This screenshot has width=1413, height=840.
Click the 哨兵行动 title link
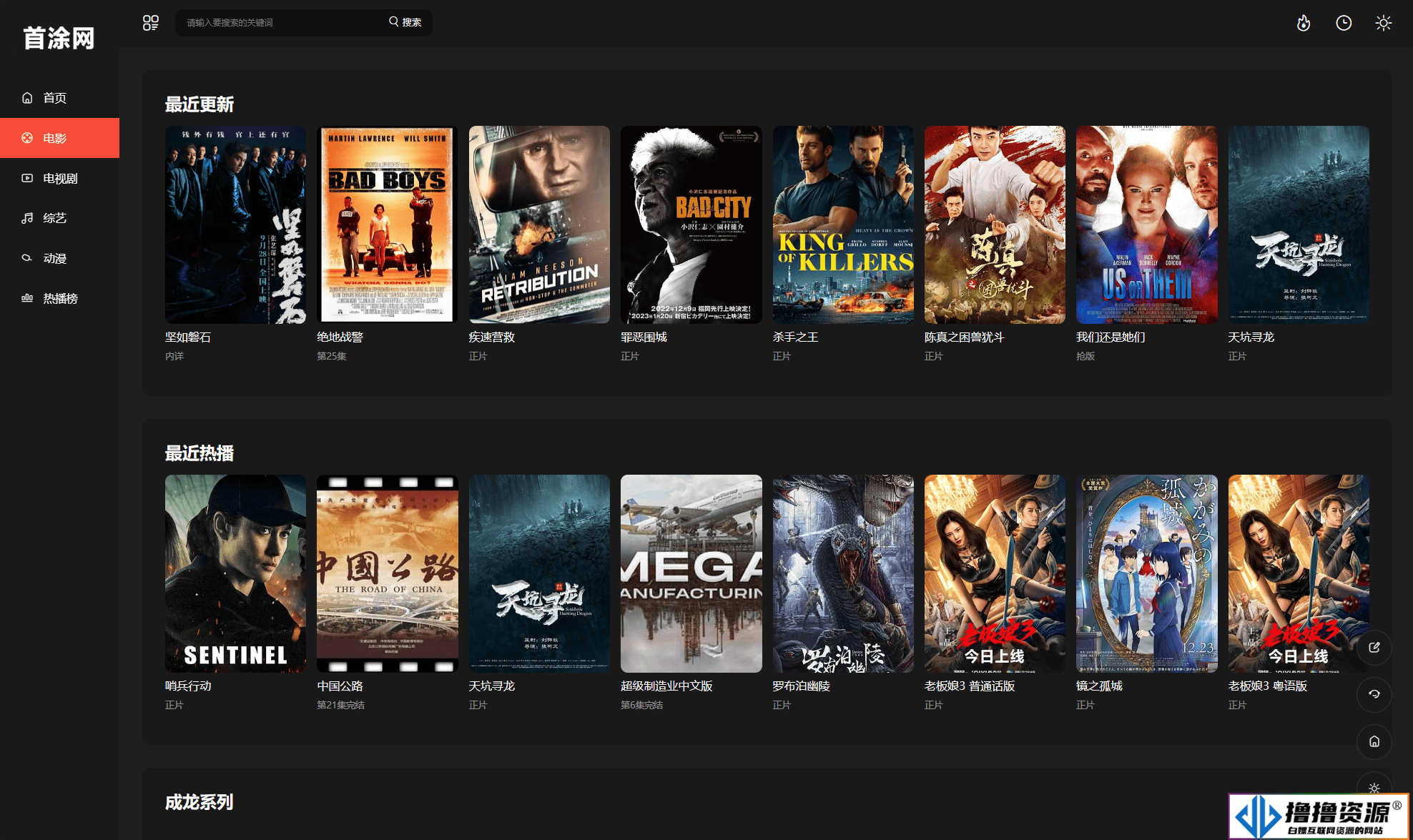click(x=188, y=686)
